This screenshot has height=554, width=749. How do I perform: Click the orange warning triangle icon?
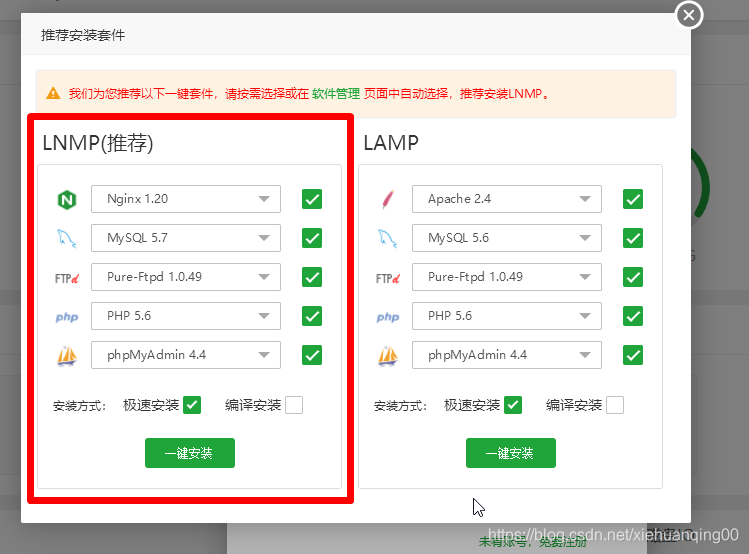click(53, 93)
